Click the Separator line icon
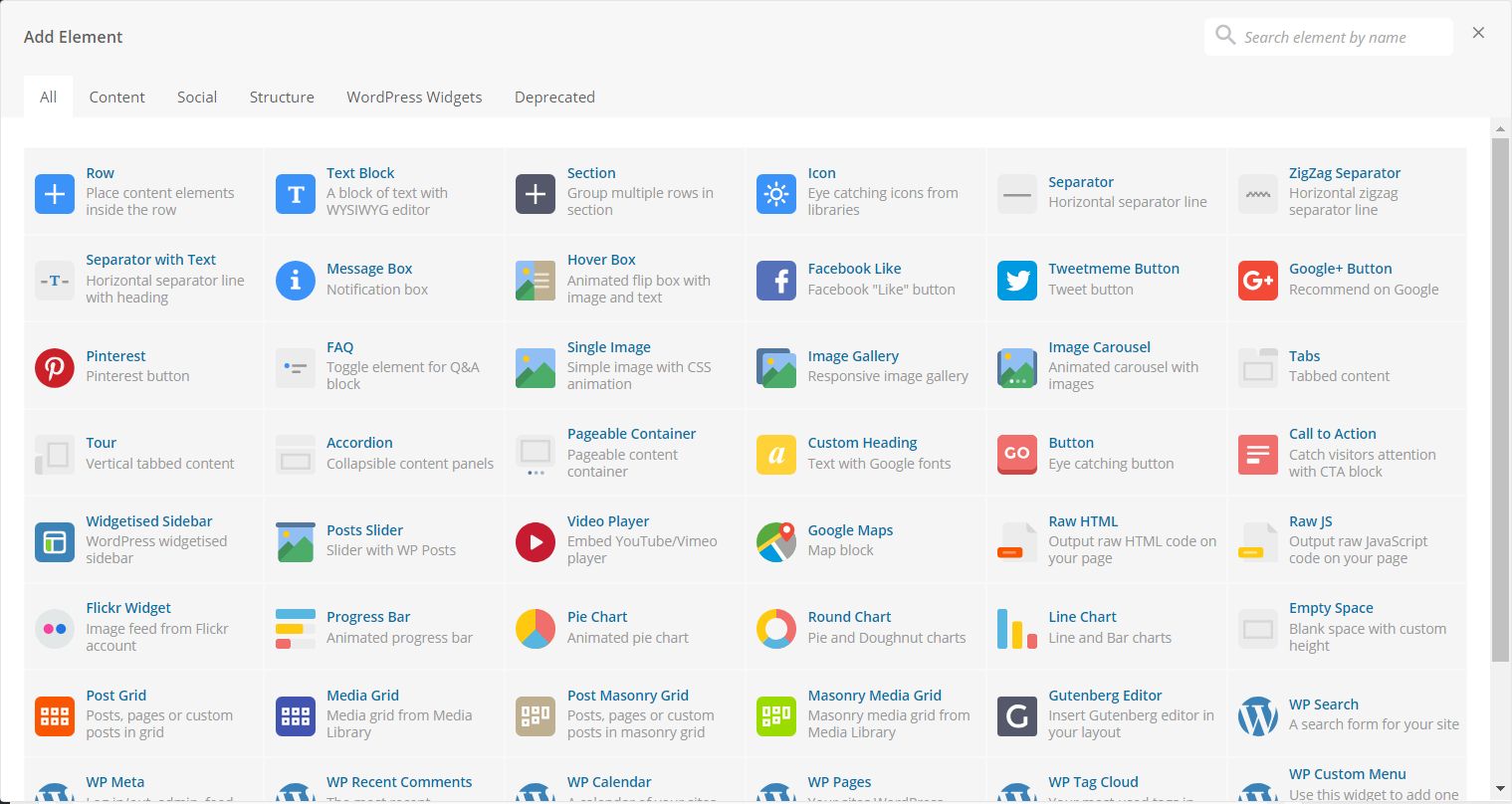Screen dimensions: 1512x804 tap(1017, 194)
